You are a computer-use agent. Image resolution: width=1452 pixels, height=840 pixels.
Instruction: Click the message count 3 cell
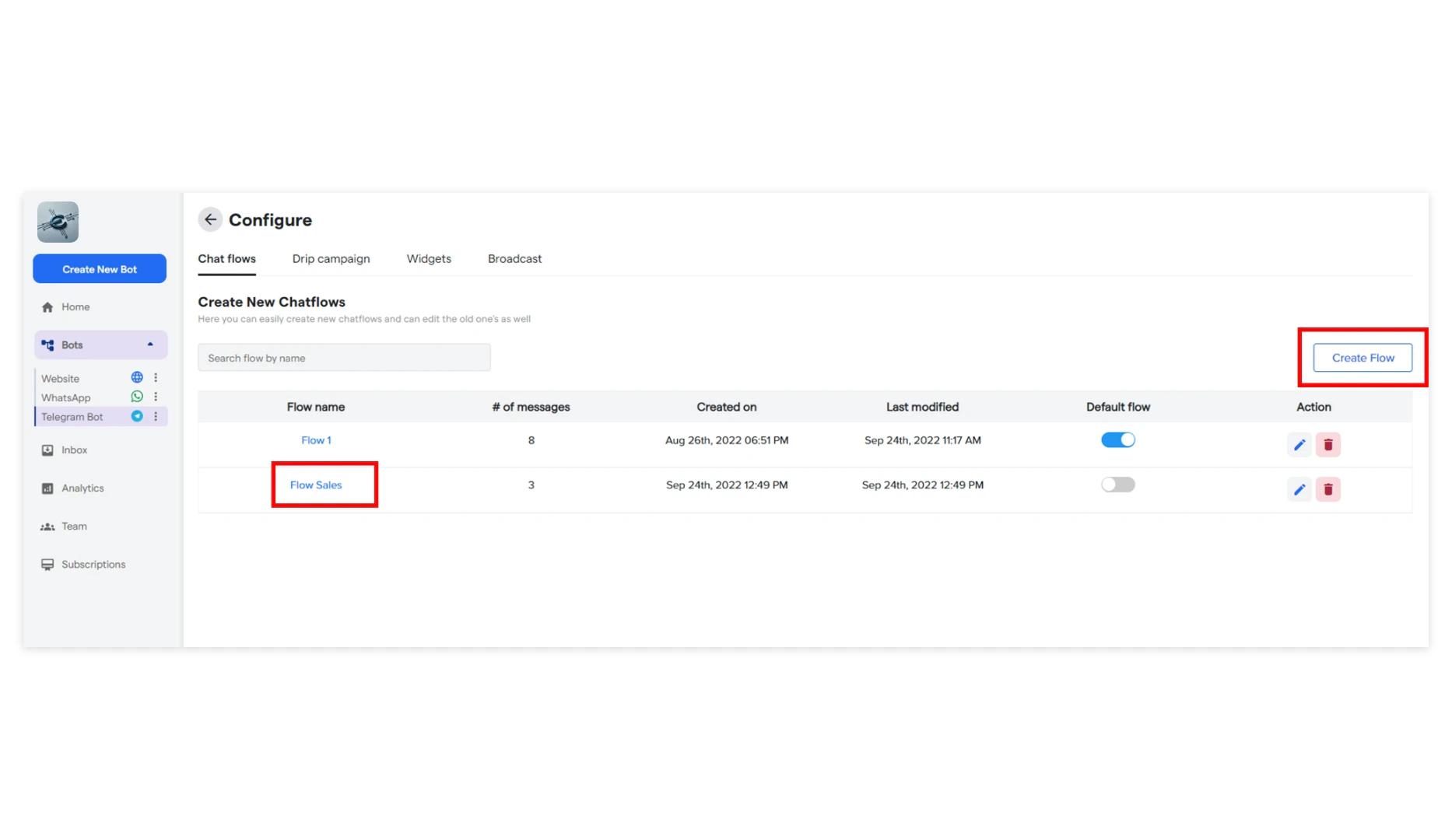click(531, 485)
